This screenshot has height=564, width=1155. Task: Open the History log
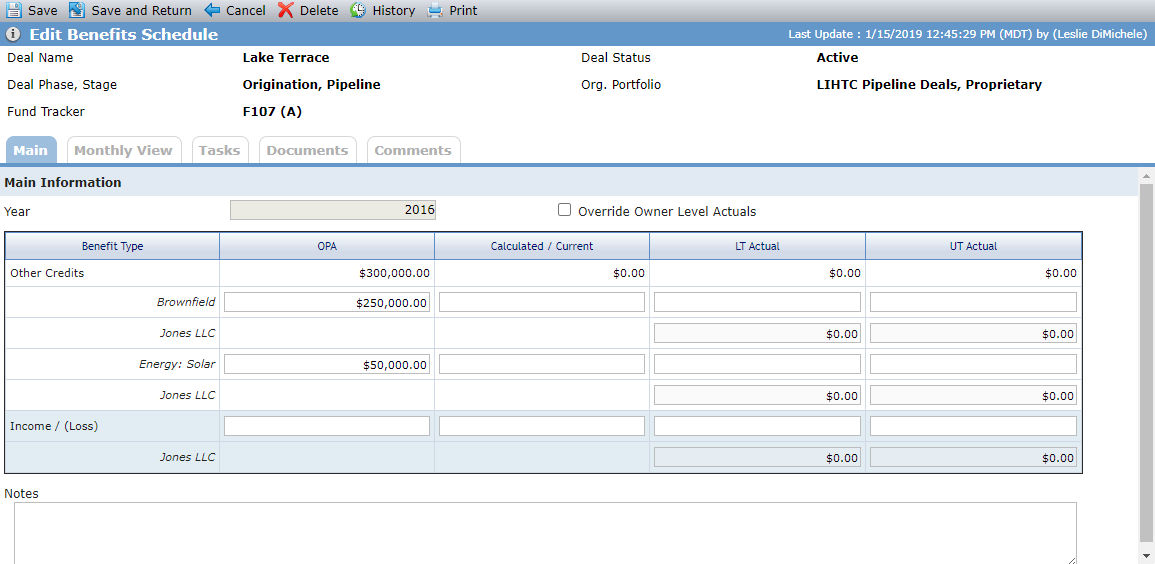tap(393, 11)
